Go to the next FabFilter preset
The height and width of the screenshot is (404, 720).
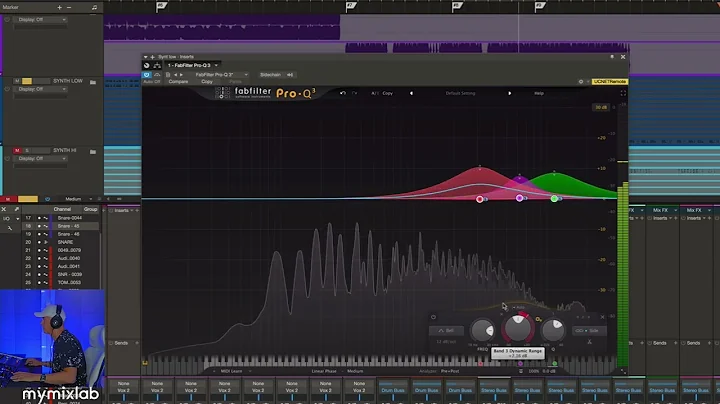point(509,93)
